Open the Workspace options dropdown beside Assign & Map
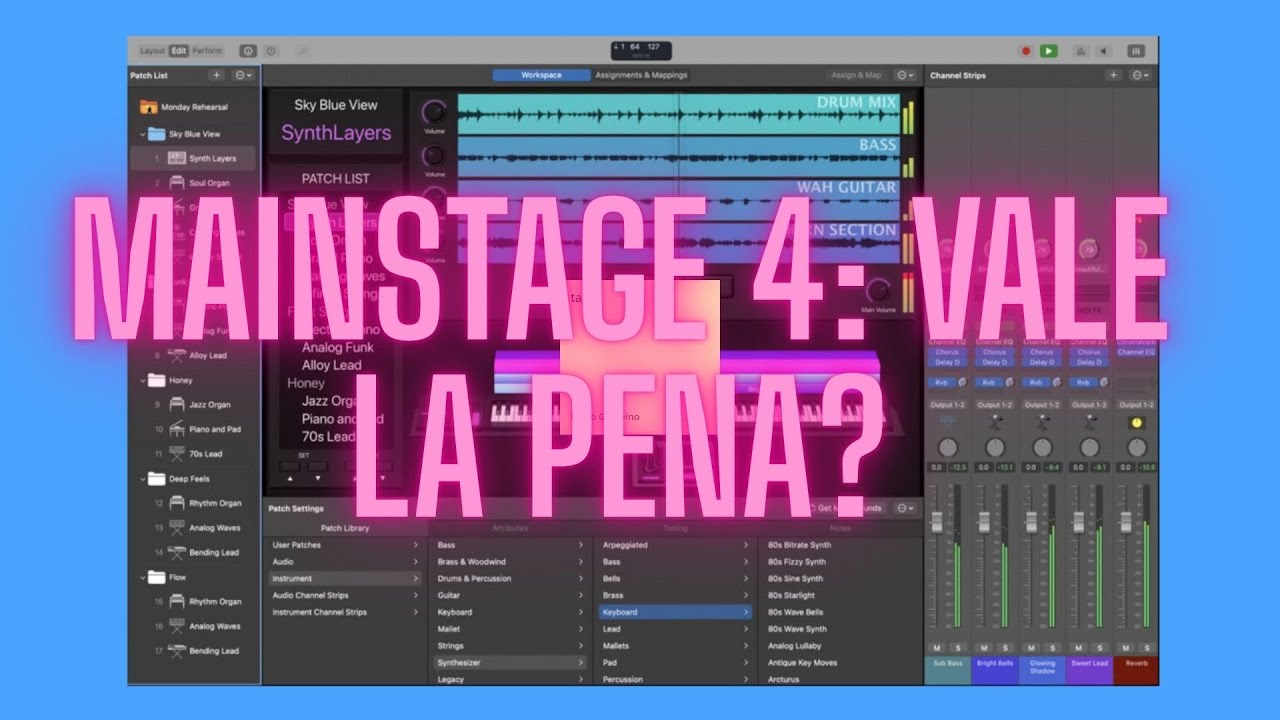 tap(905, 75)
